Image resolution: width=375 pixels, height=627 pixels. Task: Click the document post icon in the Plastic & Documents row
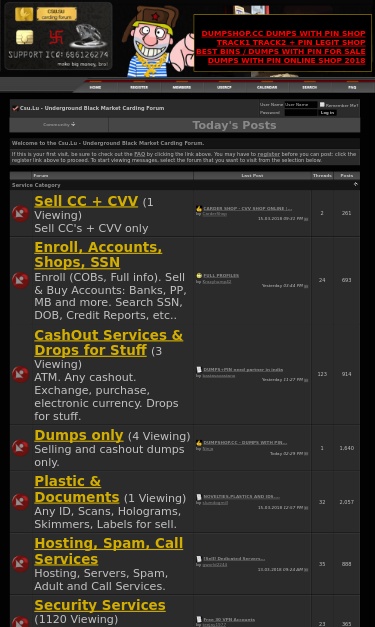click(x=199, y=497)
